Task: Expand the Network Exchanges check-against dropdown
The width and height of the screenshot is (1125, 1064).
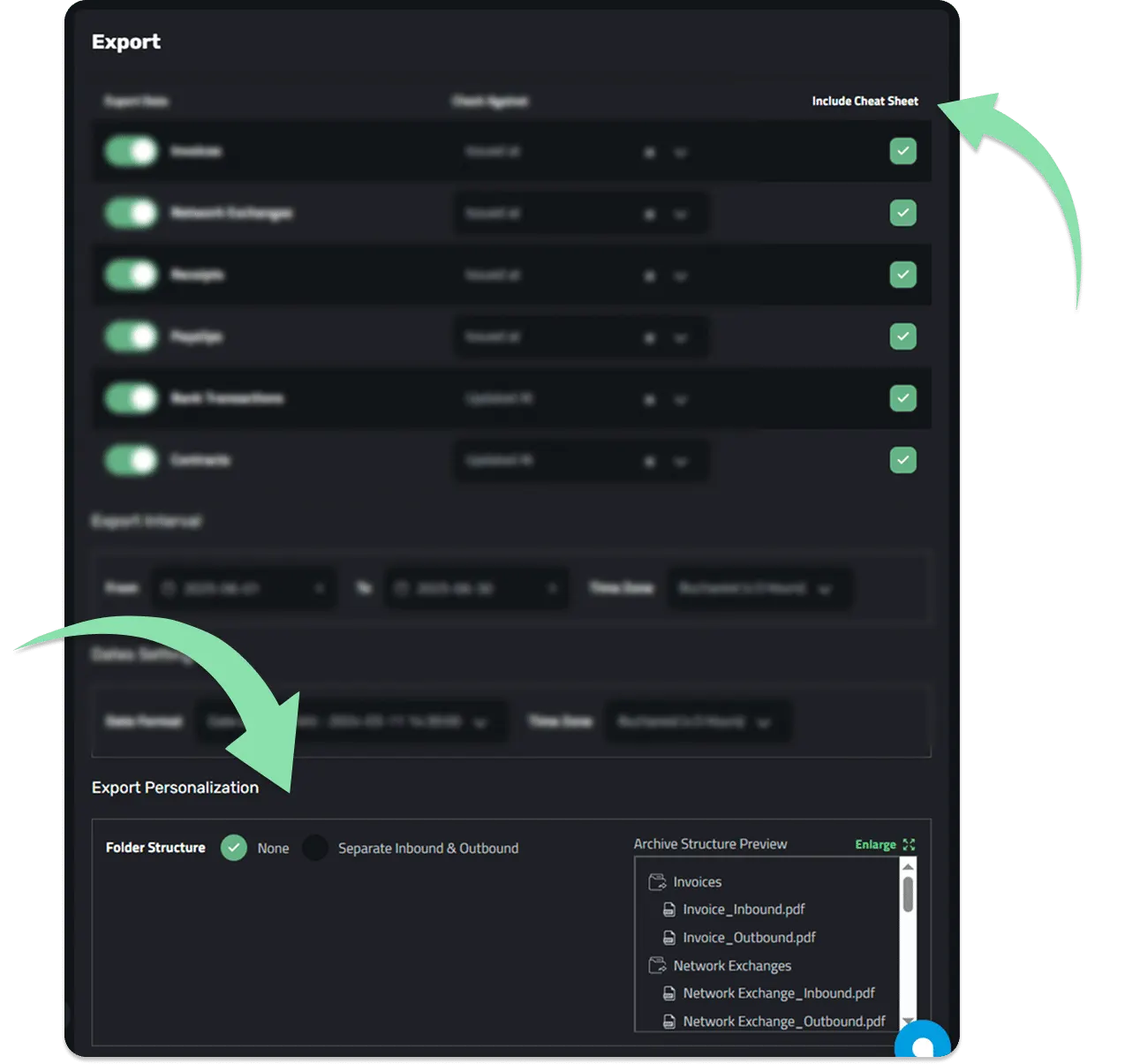Action: click(x=580, y=214)
